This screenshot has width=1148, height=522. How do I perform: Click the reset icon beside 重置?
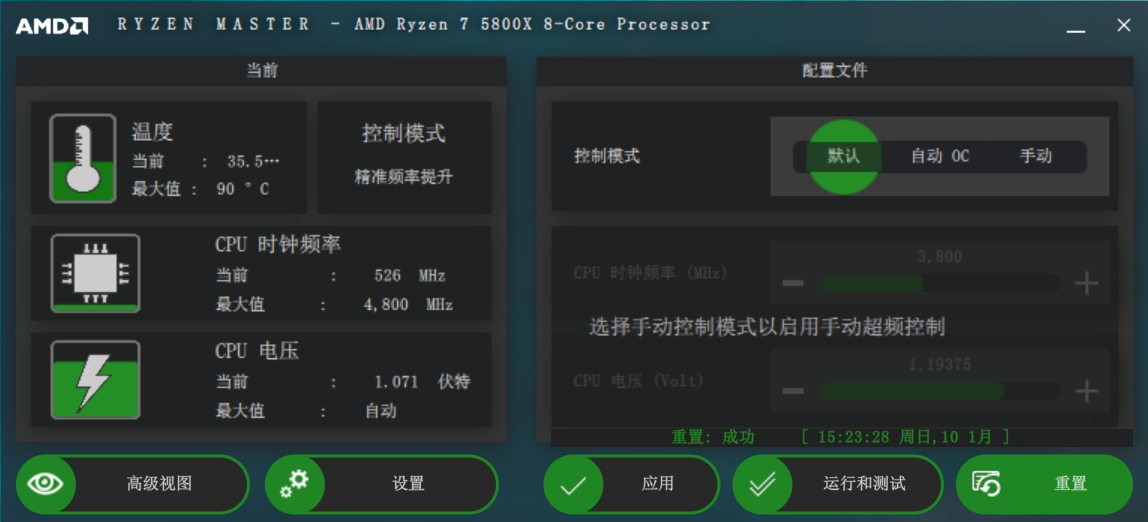tap(986, 485)
